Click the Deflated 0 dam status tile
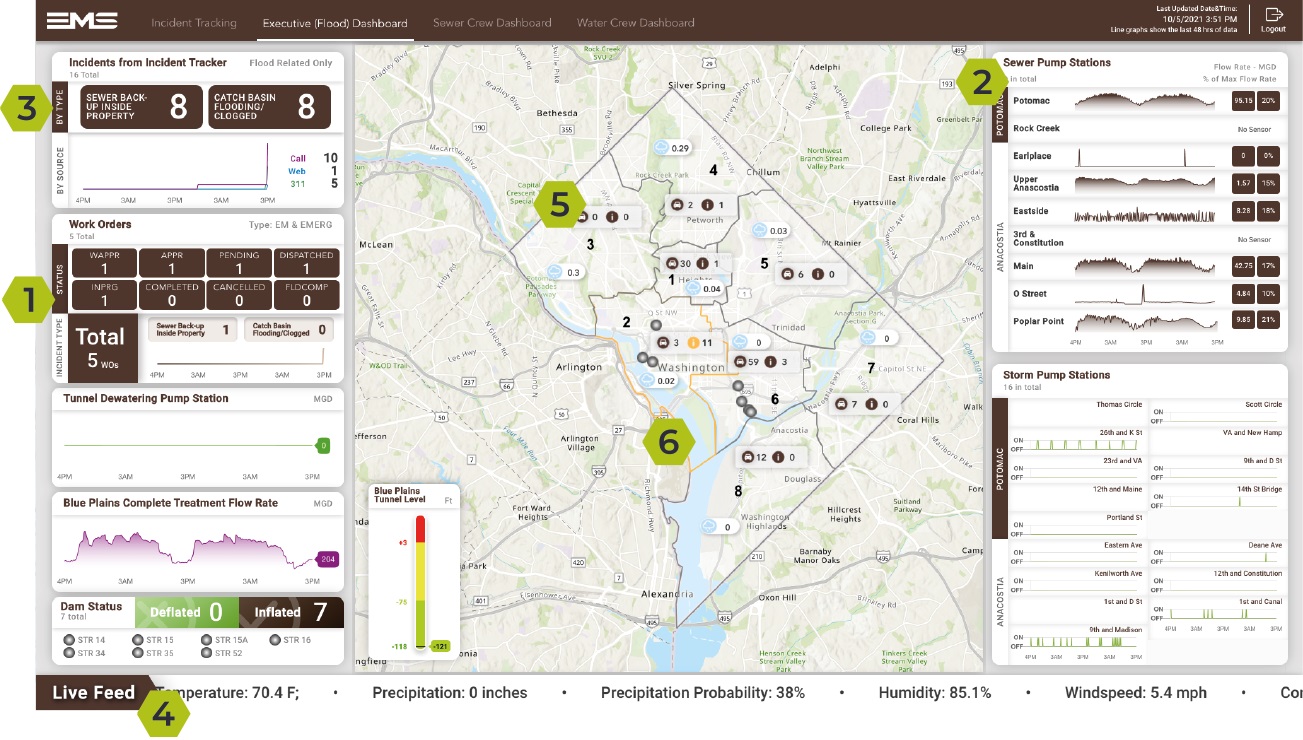The image size is (1303, 740). coord(186,612)
